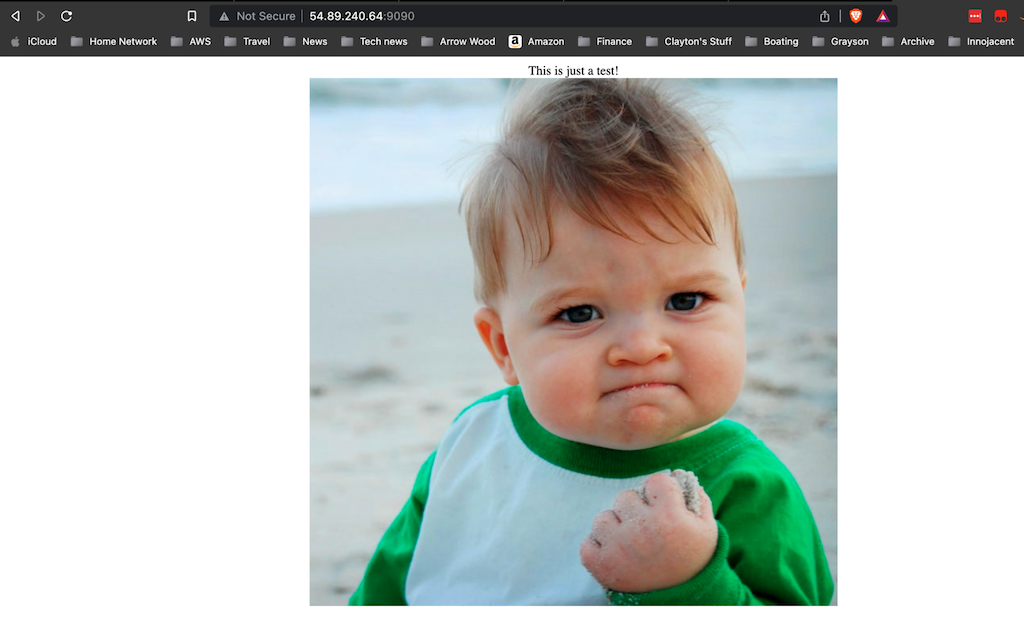Click the forward navigation arrow

41,16
